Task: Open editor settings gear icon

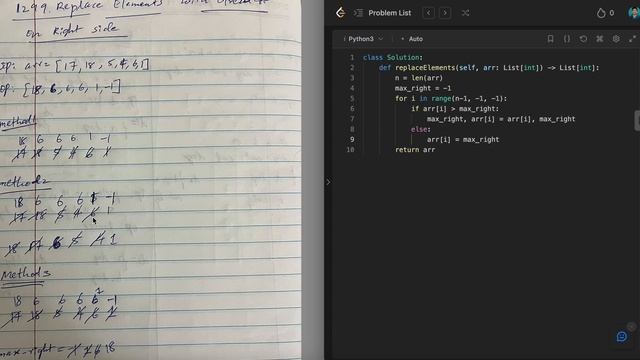Action: click(x=616, y=39)
